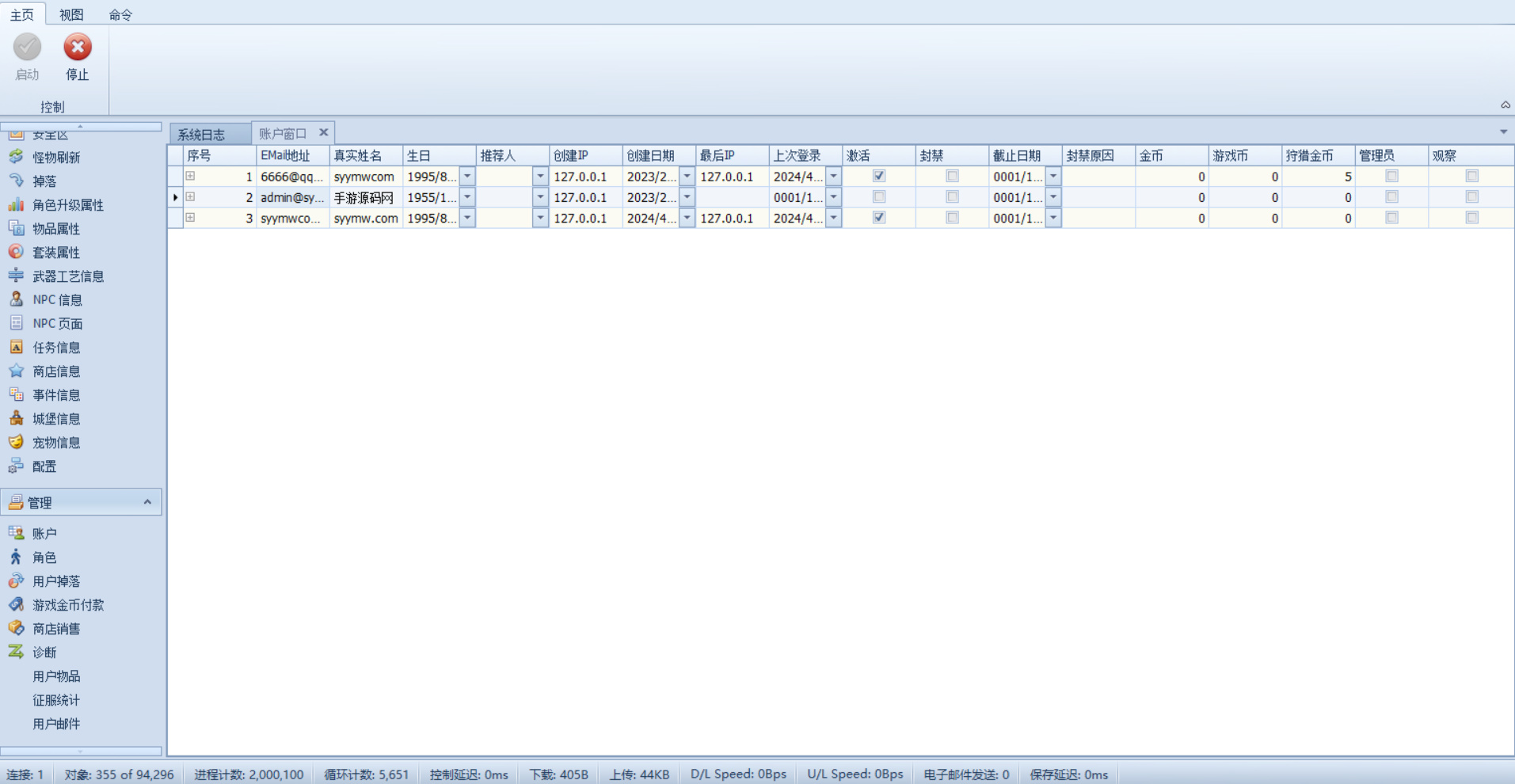Collapse the 管理 section header
1515x784 pixels.
(82, 502)
